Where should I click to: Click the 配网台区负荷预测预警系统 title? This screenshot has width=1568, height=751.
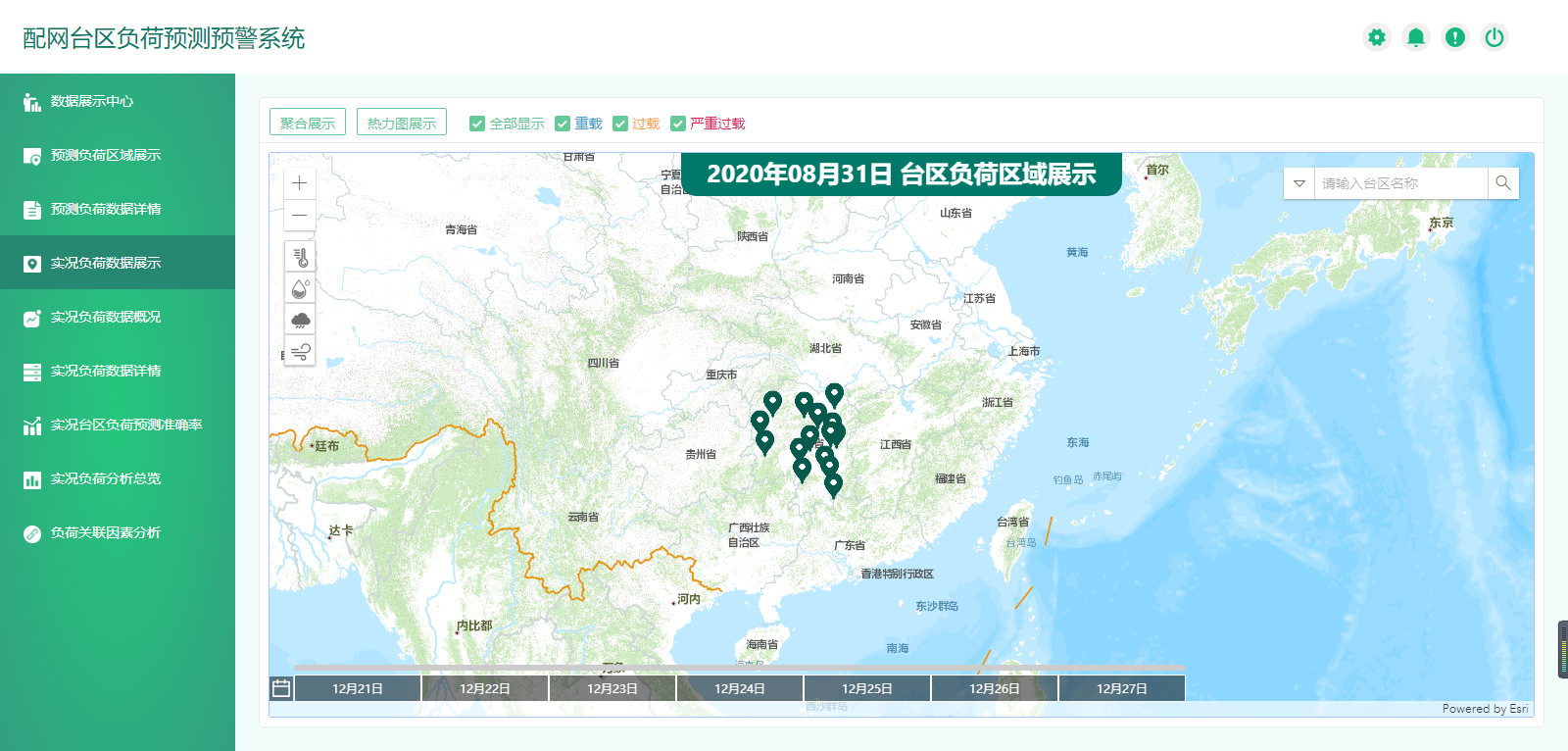(x=164, y=38)
